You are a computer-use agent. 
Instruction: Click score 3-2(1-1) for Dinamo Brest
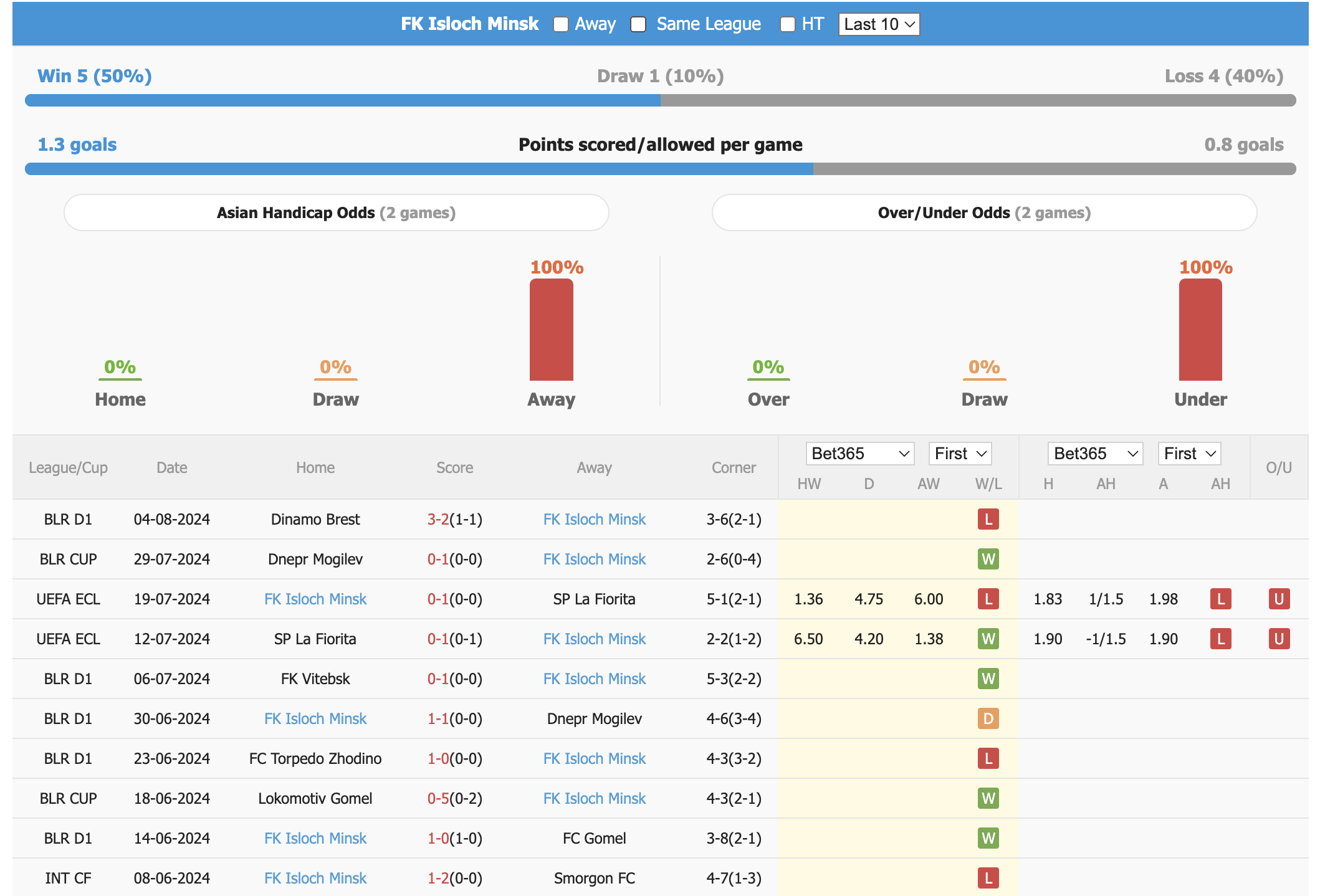pos(455,519)
